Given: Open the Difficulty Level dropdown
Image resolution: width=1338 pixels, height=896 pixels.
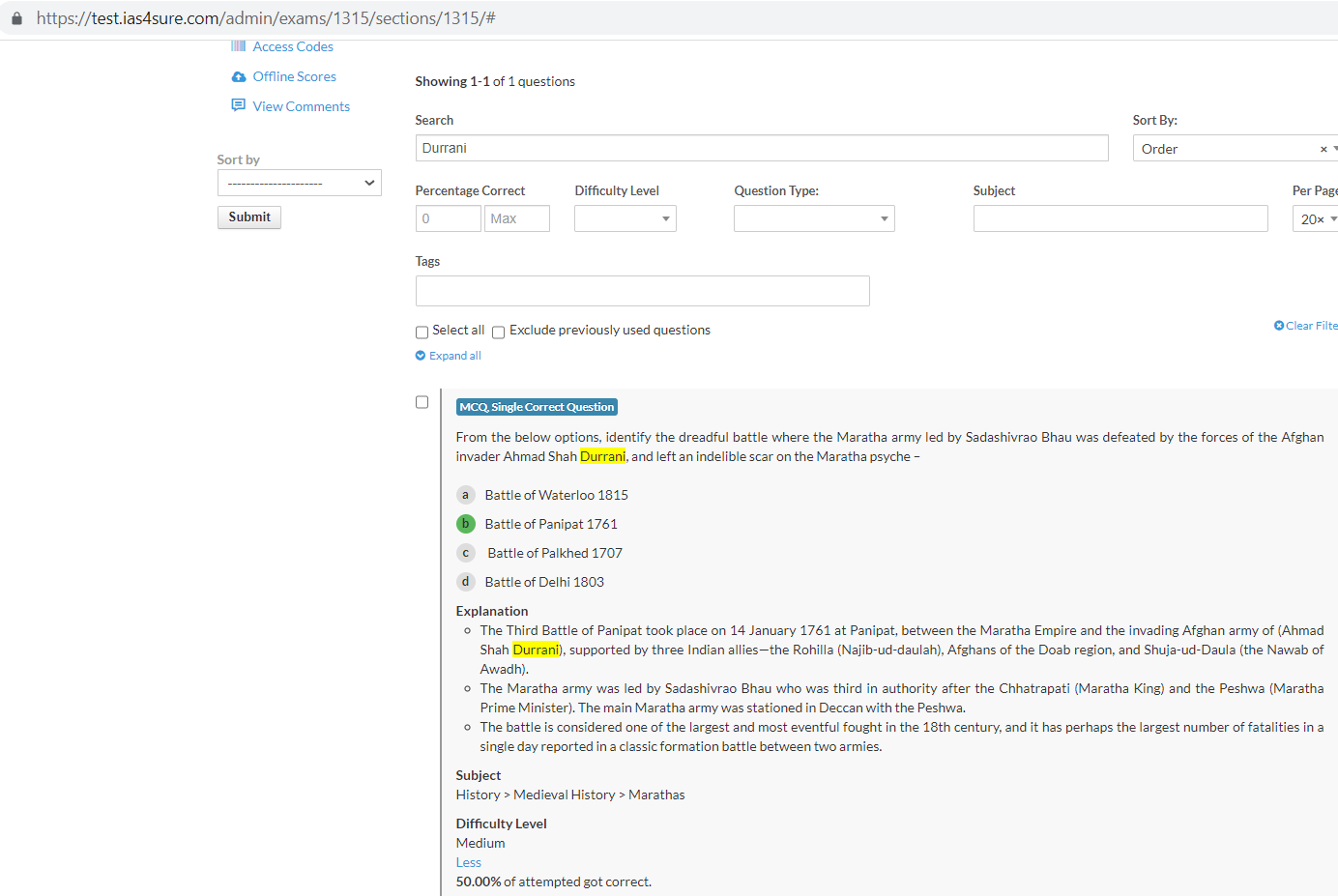Looking at the screenshot, I should click(x=625, y=218).
